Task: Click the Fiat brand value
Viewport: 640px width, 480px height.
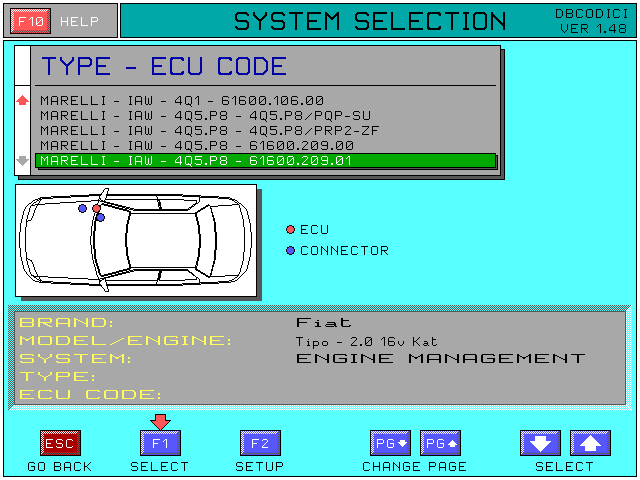Action: tap(324, 323)
